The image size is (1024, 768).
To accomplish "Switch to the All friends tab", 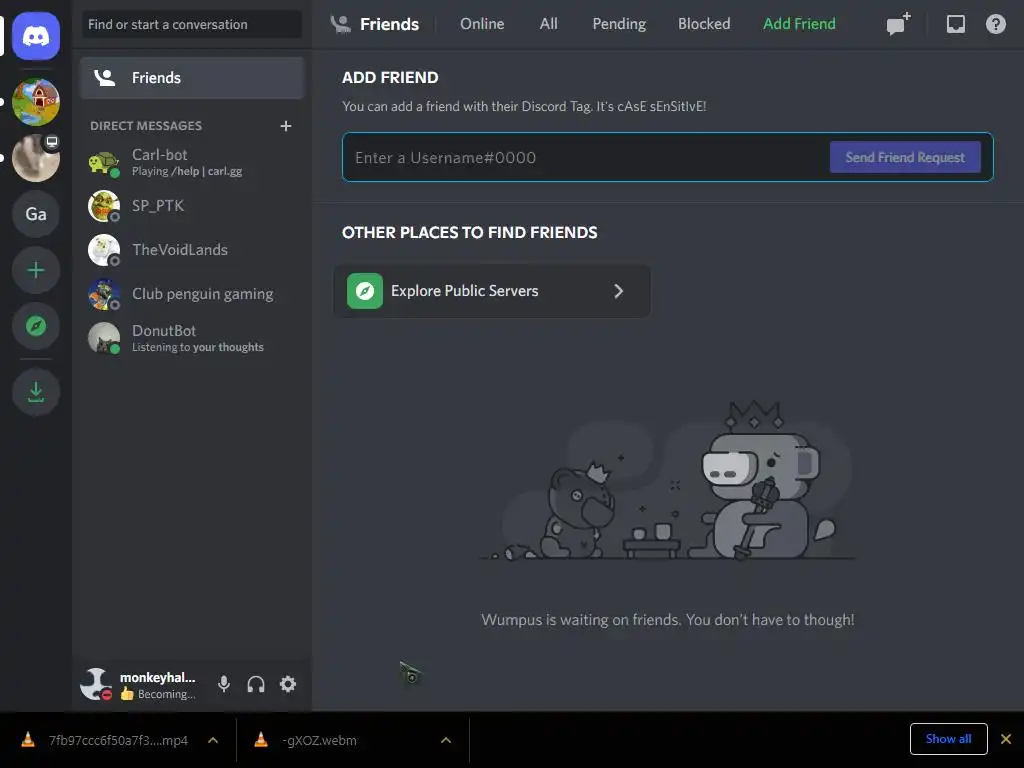I will 549,24.
